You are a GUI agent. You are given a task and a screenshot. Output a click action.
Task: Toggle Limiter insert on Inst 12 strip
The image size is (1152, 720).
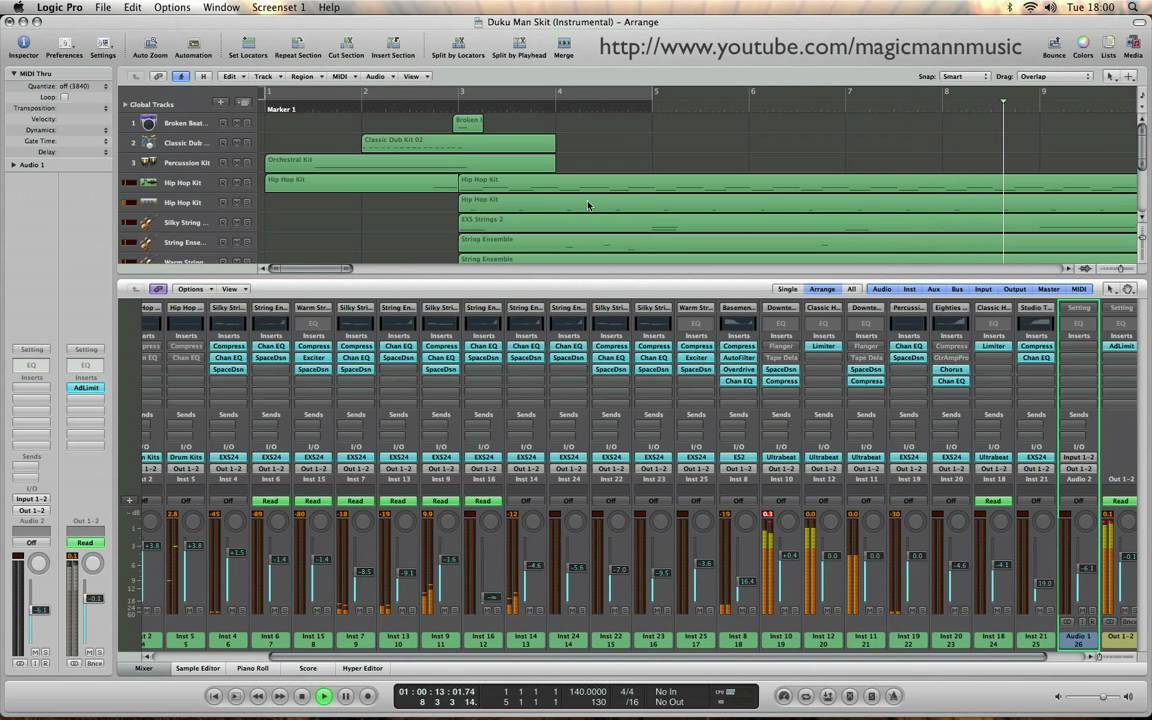coord(824,346)
